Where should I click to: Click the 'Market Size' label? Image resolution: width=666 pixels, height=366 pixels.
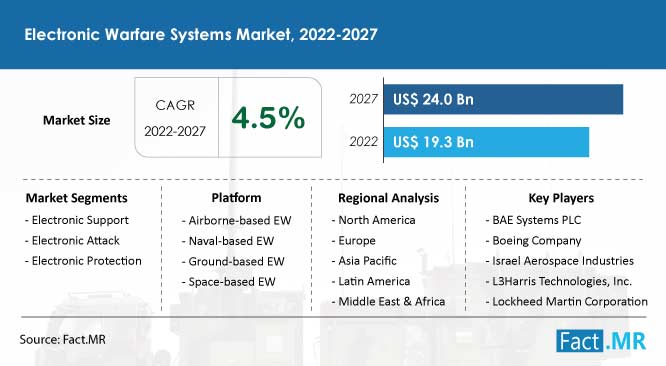click(x=76, y=121)
